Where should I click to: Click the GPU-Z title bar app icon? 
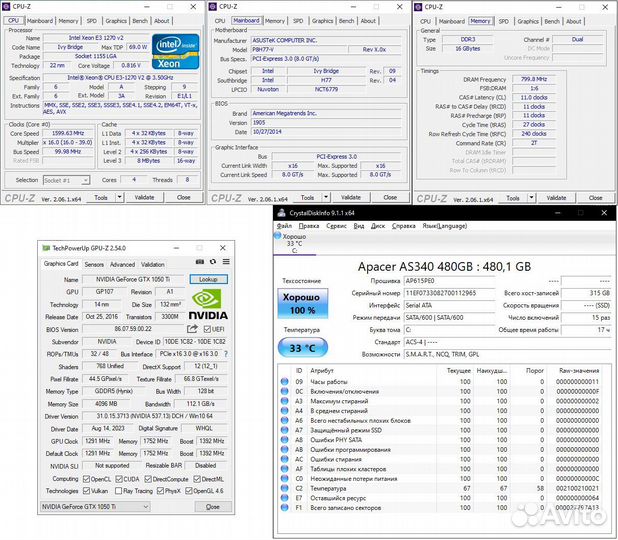coord(46,248)
